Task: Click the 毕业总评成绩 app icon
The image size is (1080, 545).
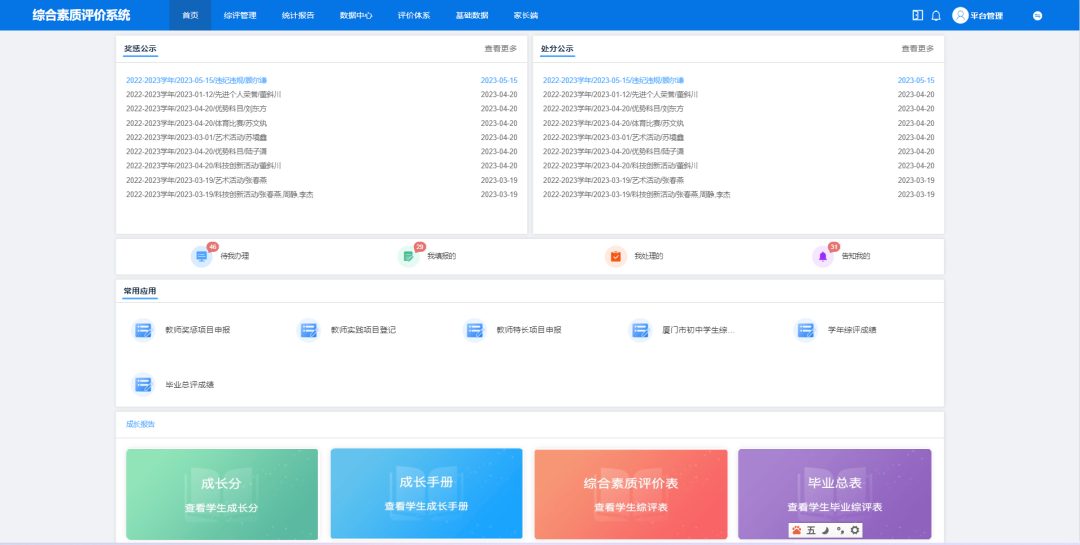Action: 143,384
